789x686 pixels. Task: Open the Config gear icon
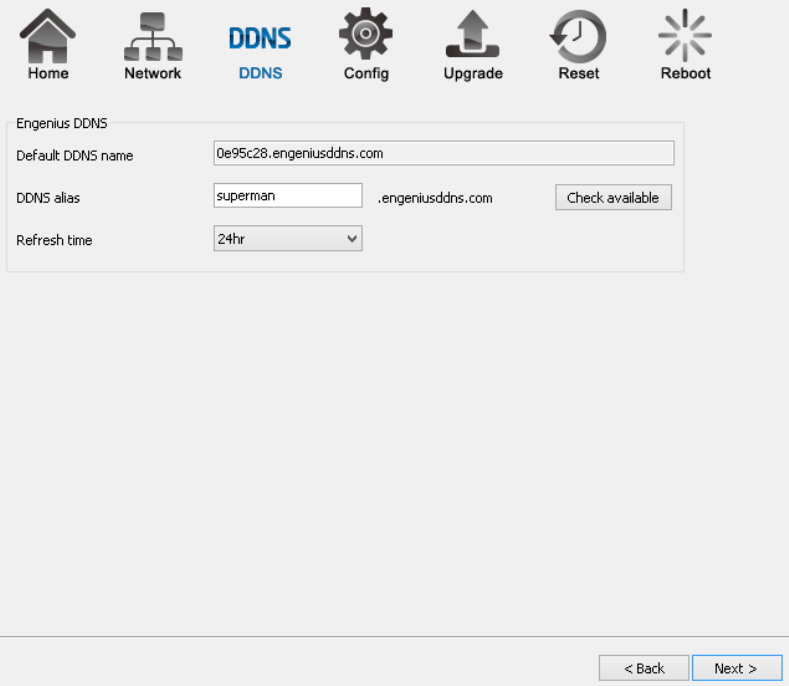click(366, 34)
